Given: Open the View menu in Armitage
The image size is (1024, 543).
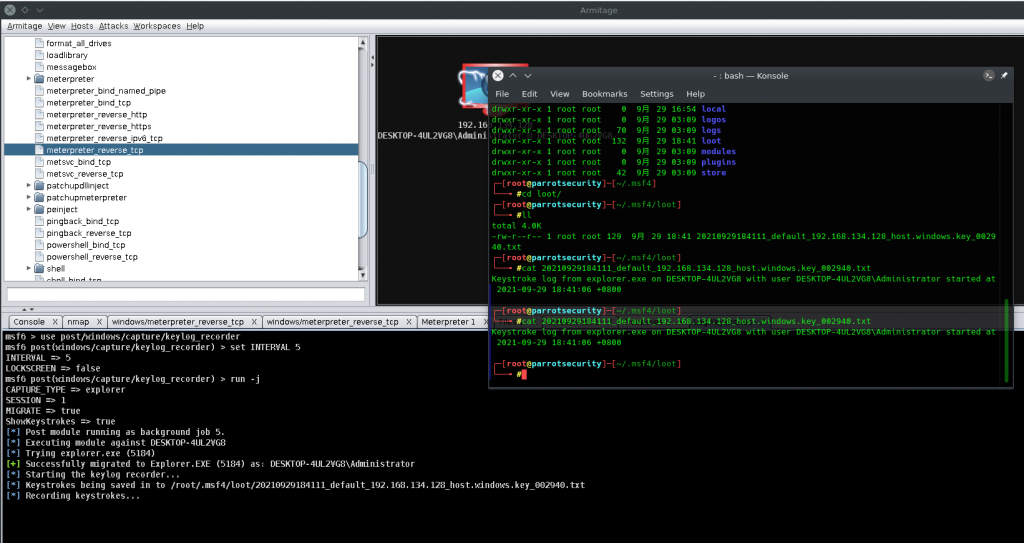Looking at the screenshot, I should 57,26.
